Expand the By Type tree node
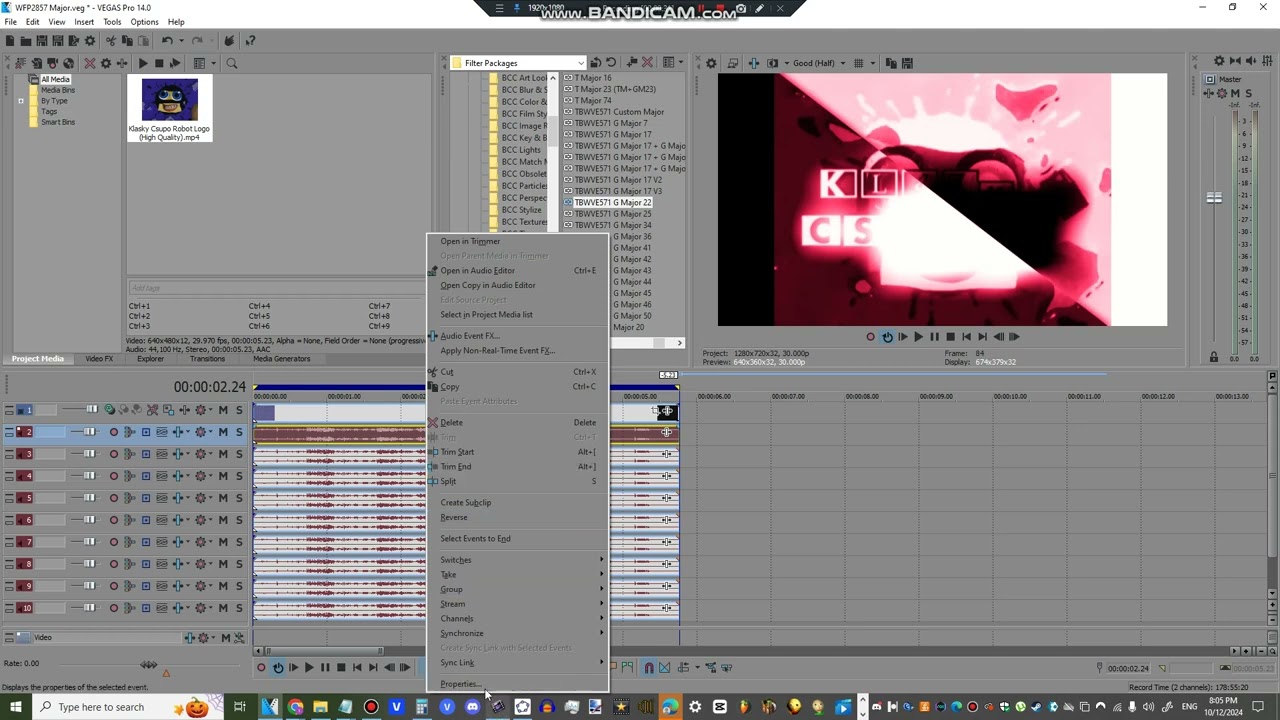Image resolution: width=1280 pixels, height=720 pixels. click(21, 101)
